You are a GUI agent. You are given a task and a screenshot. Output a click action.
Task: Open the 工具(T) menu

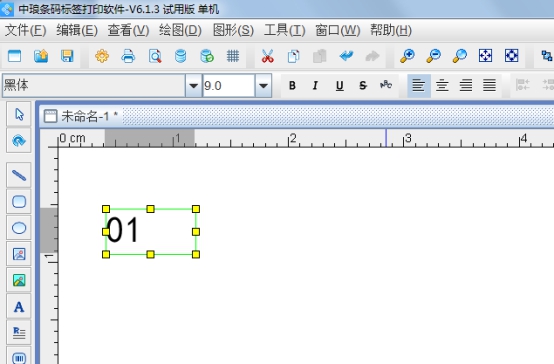tap(284, 30)
